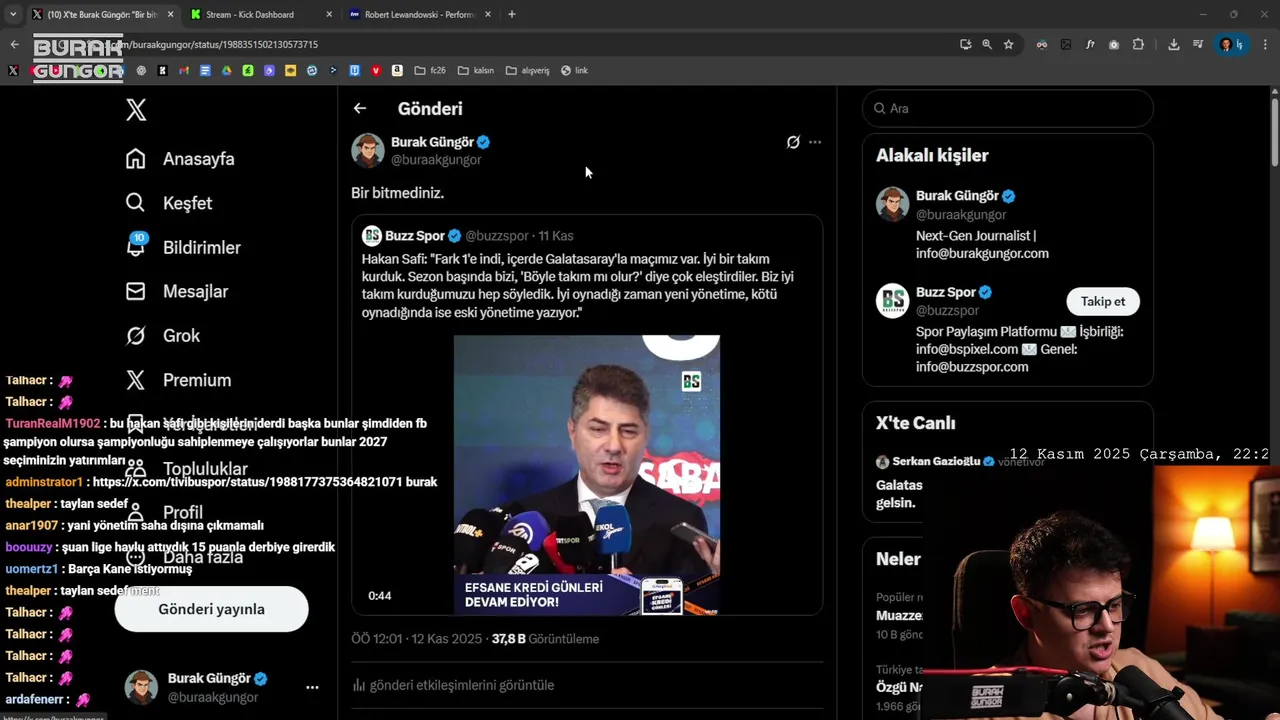
Task: Close the Robert Lewandowski tab
Action: coord(488,14)
